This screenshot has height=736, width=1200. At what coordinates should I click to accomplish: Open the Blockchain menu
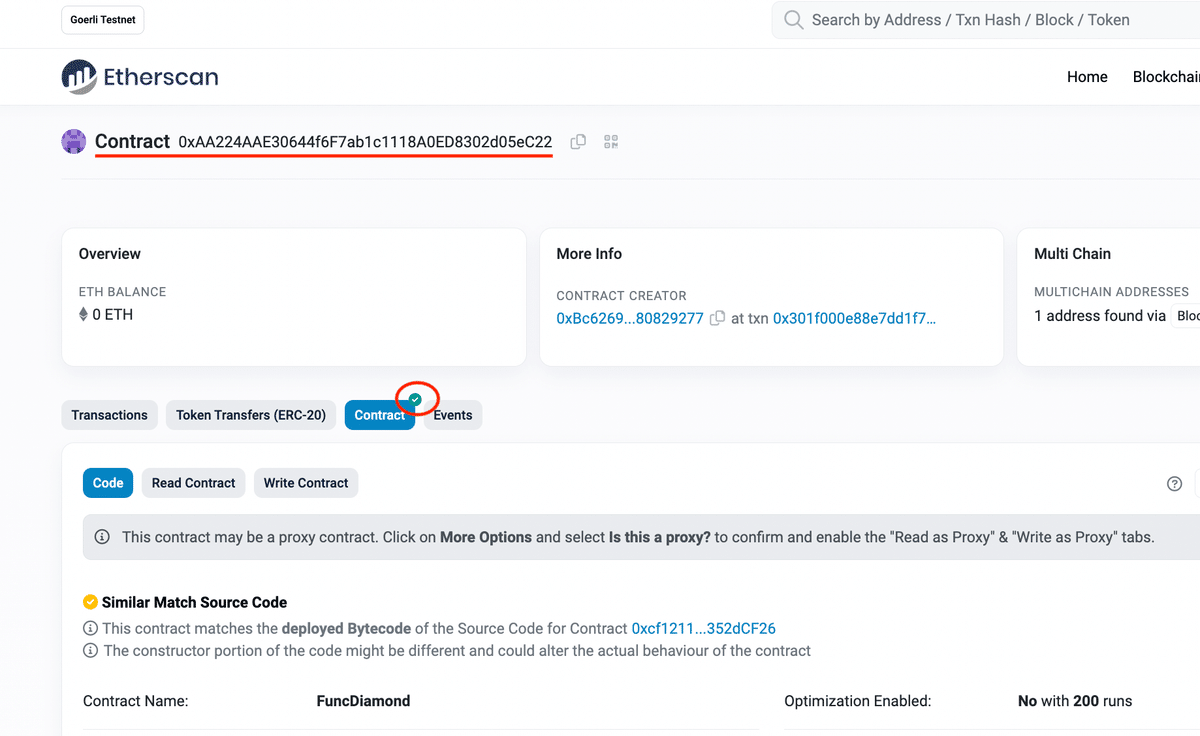(1166, 77)
